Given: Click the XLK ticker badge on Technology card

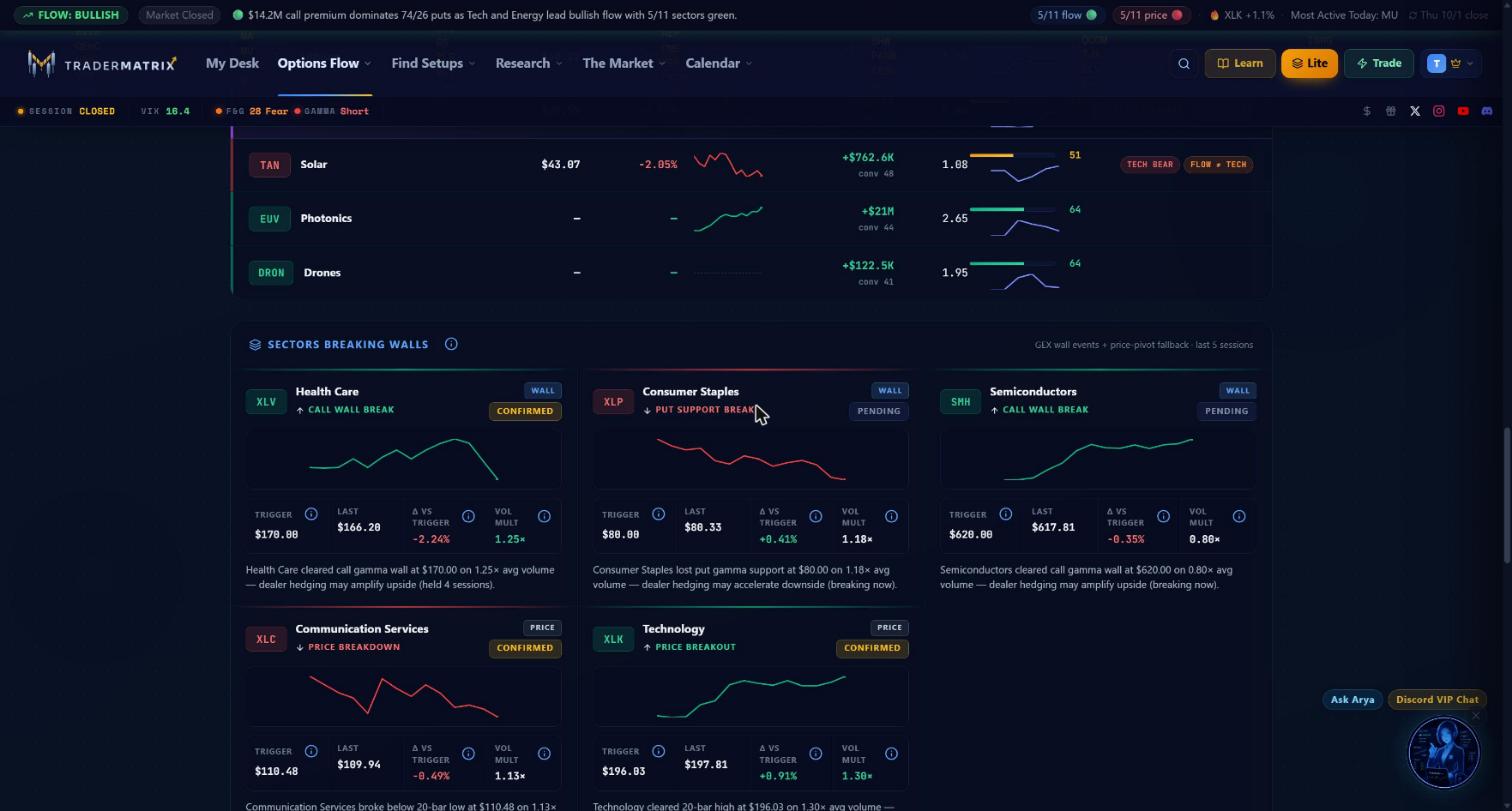Looking at the screenshot, I should 613,639.
